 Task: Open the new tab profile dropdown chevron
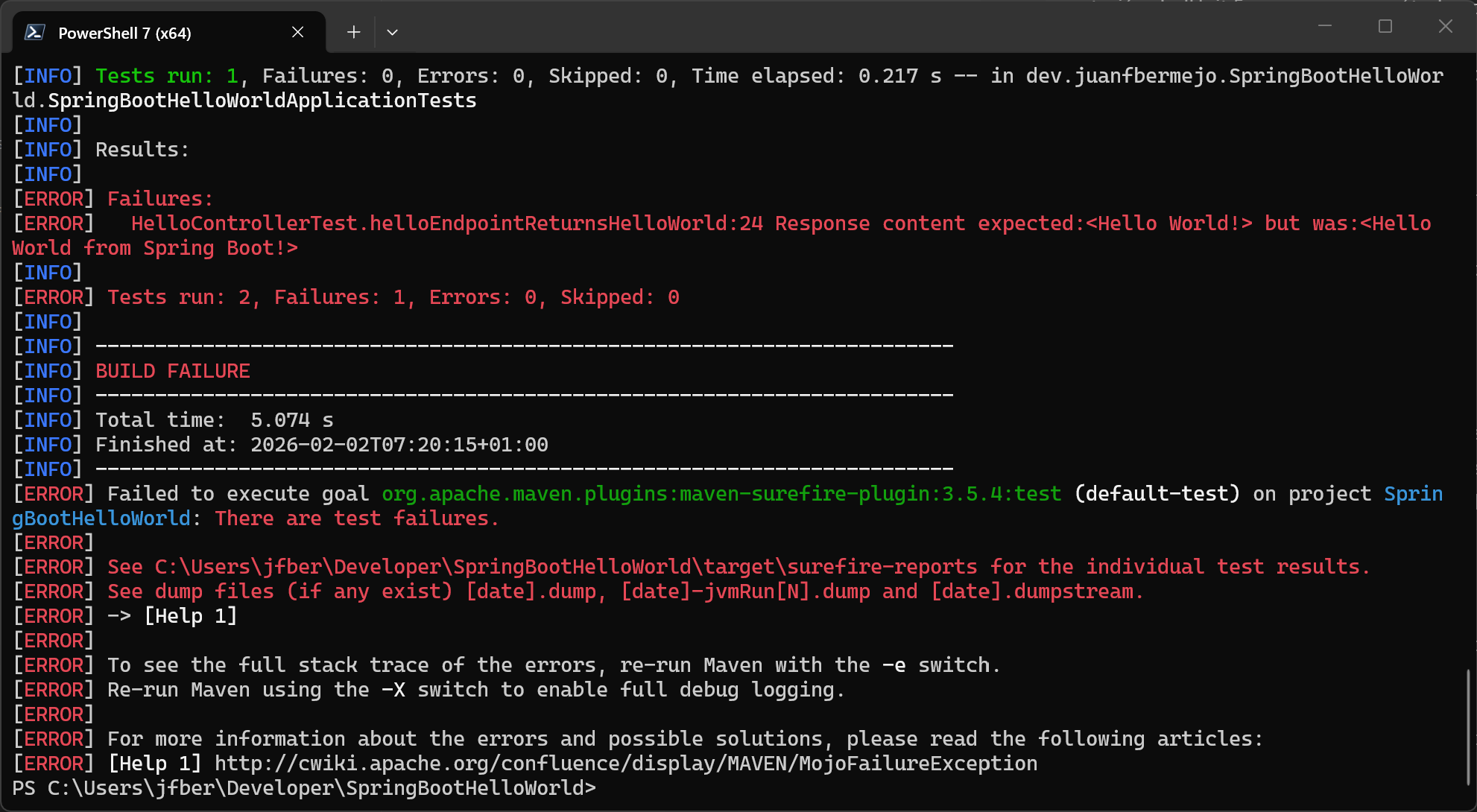coord(393,32)
